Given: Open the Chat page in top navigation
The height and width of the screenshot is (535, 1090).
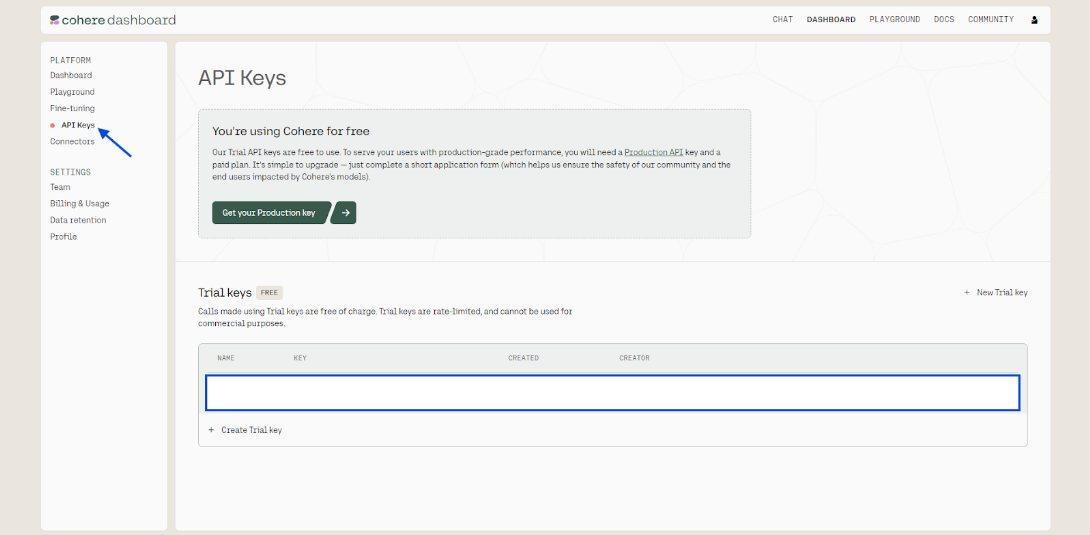Looking at the screenshot, I should (782, 20).
